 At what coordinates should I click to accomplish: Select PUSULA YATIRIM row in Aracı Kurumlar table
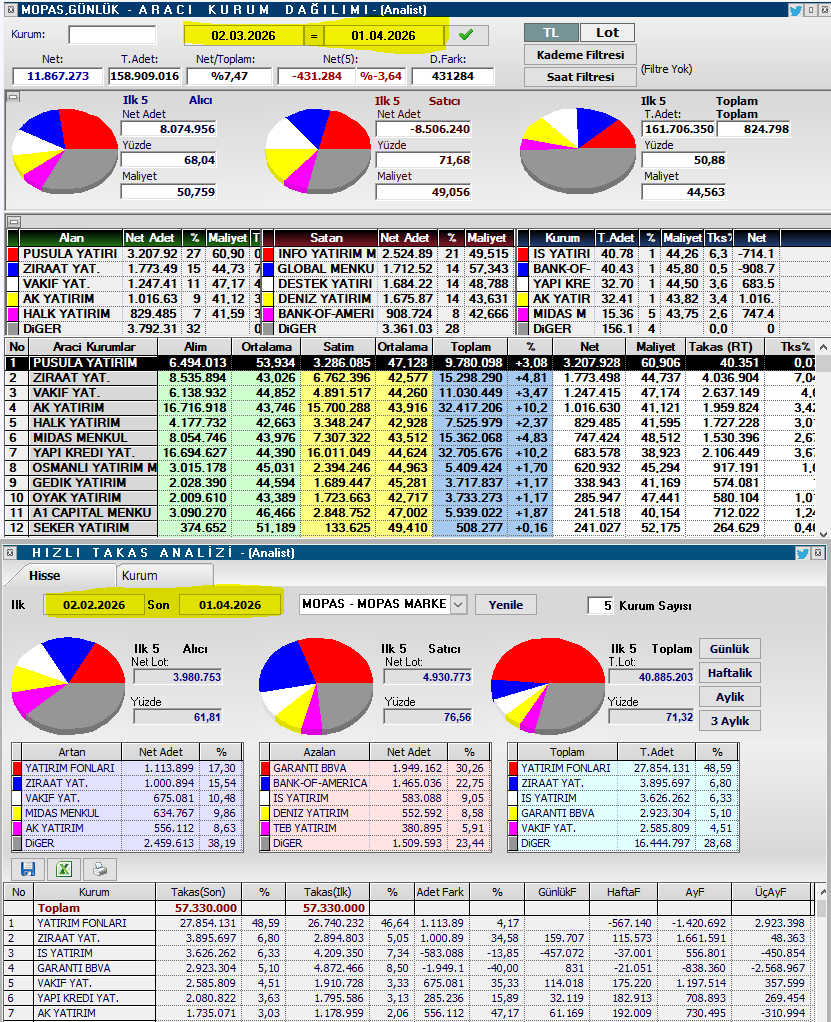pyautogui.click(x=409, y=362)
